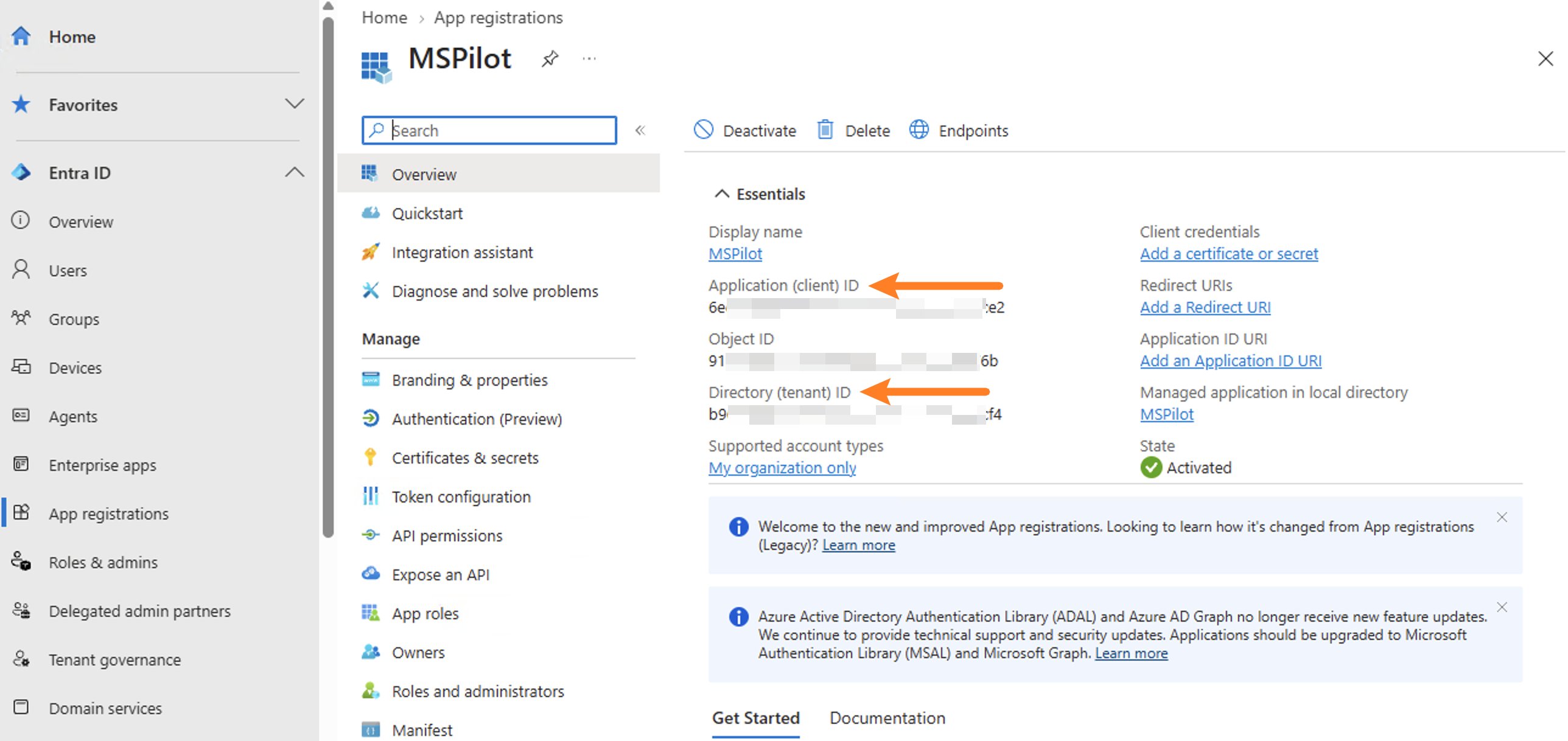Viewport: 1568px width, 741px height.
Task: Click the Deactivate button
Action: coord(744,130)
